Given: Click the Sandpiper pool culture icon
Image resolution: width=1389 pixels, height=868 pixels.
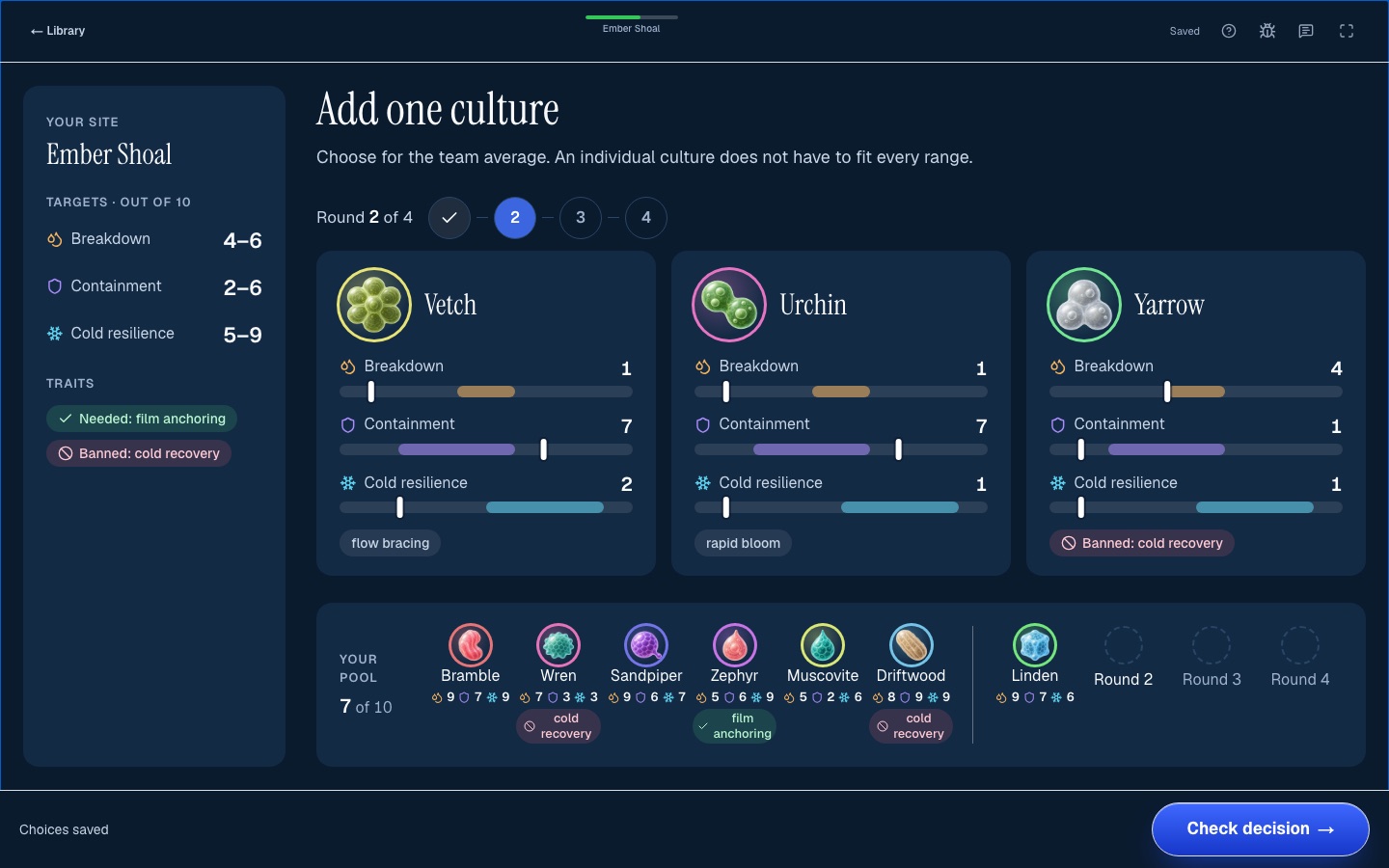Looking at the screenshot, I should pyautogui.click(x=646, y=645).
